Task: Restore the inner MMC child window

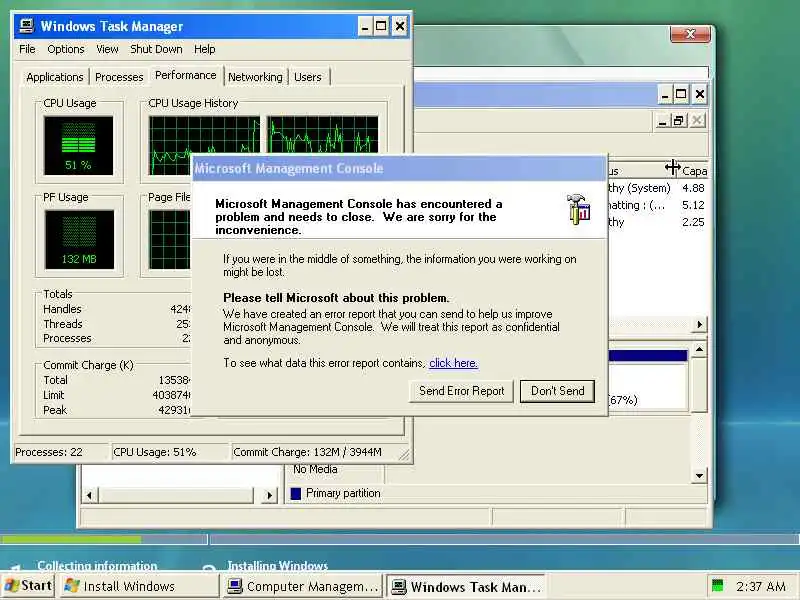Action: pyautogui.click(x=678, y=121)
